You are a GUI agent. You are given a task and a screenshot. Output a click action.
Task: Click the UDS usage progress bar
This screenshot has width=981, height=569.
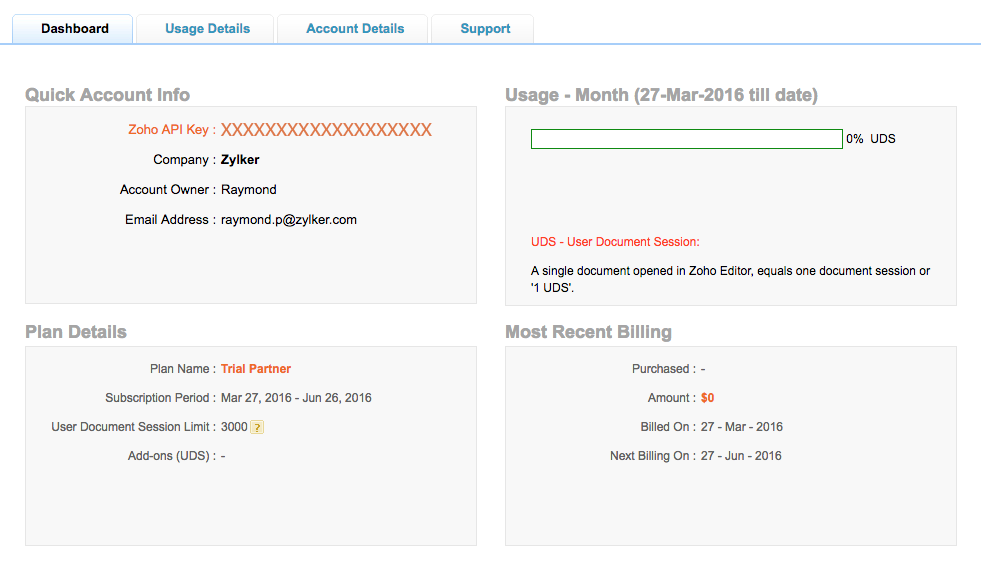(x=686, y=139)
